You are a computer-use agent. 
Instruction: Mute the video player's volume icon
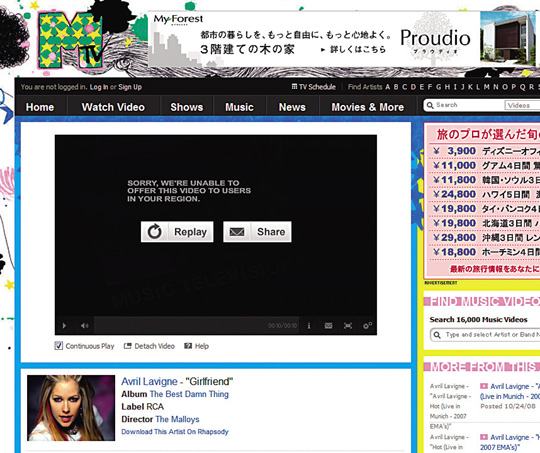click(84, 326)
